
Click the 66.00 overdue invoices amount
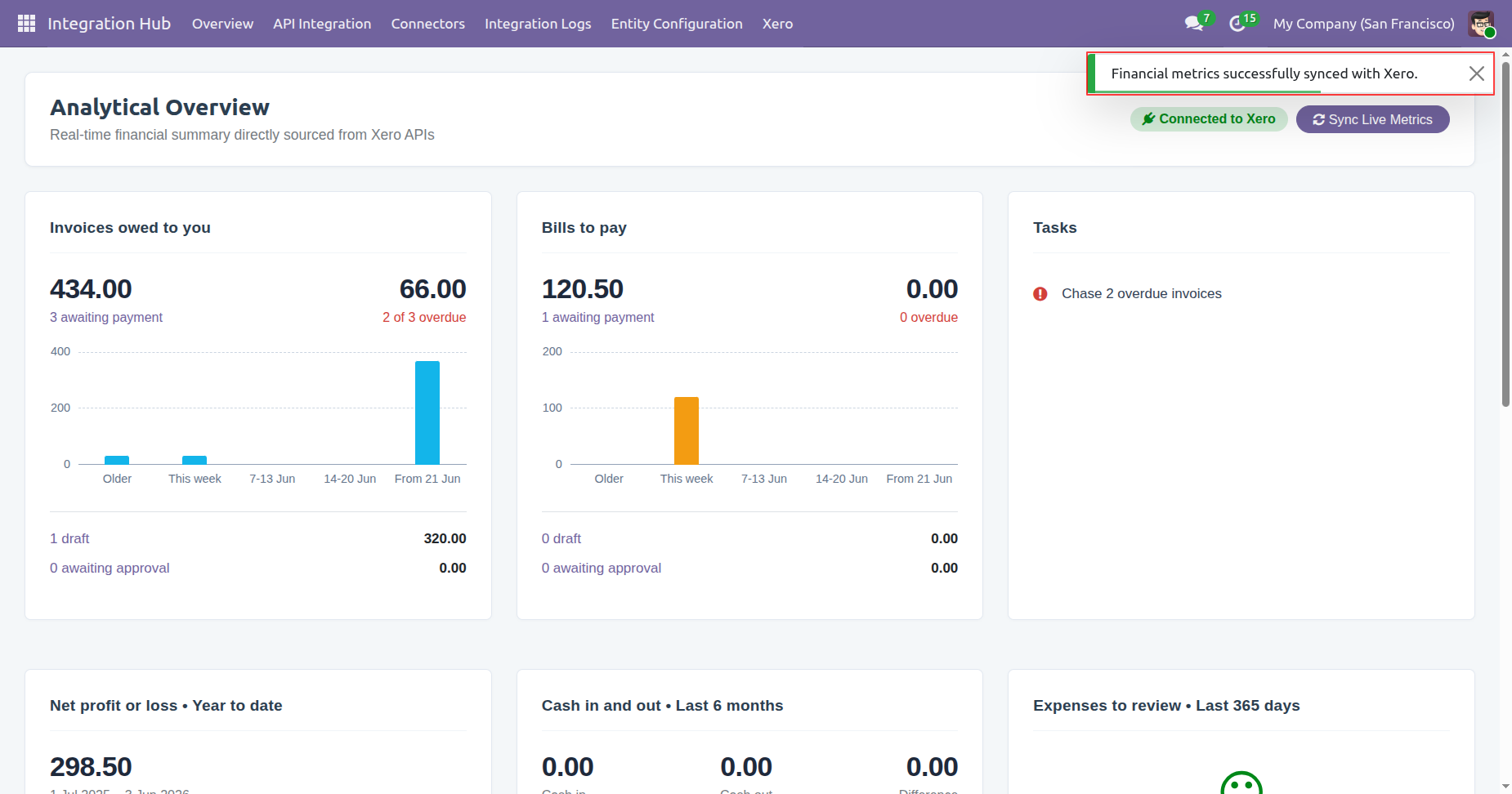point(432,289)
